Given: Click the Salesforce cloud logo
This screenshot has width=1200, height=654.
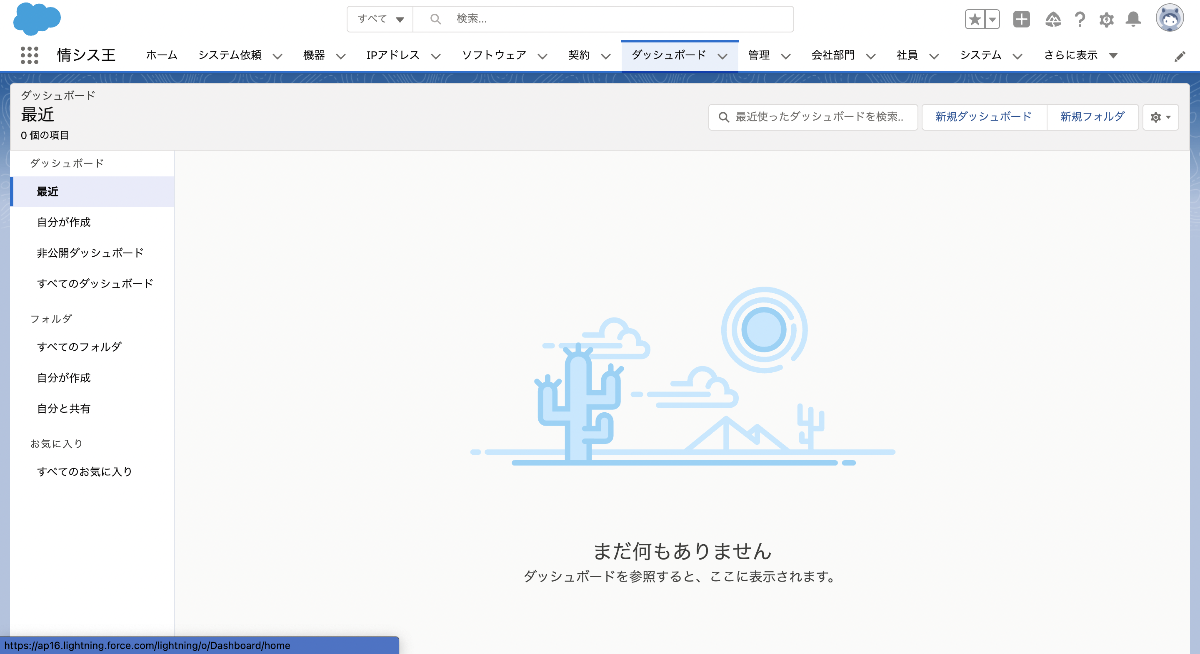Looking at the screenshot, I should tap(37, 18).
